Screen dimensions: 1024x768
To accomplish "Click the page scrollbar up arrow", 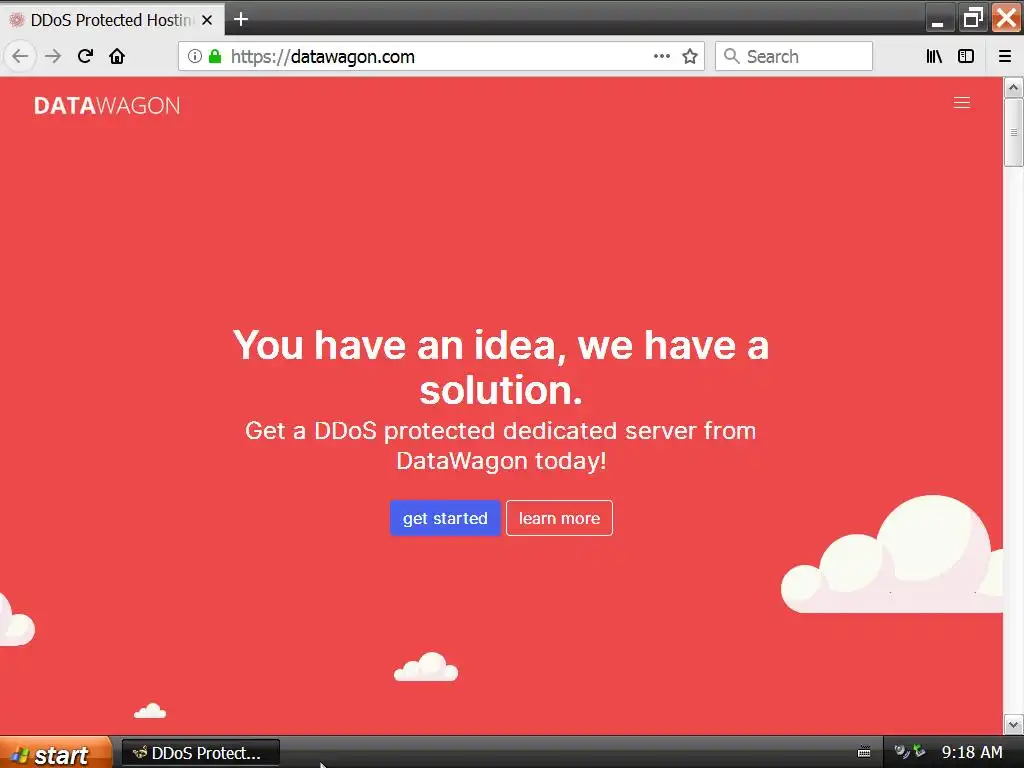I will [x=1013, y=88].
